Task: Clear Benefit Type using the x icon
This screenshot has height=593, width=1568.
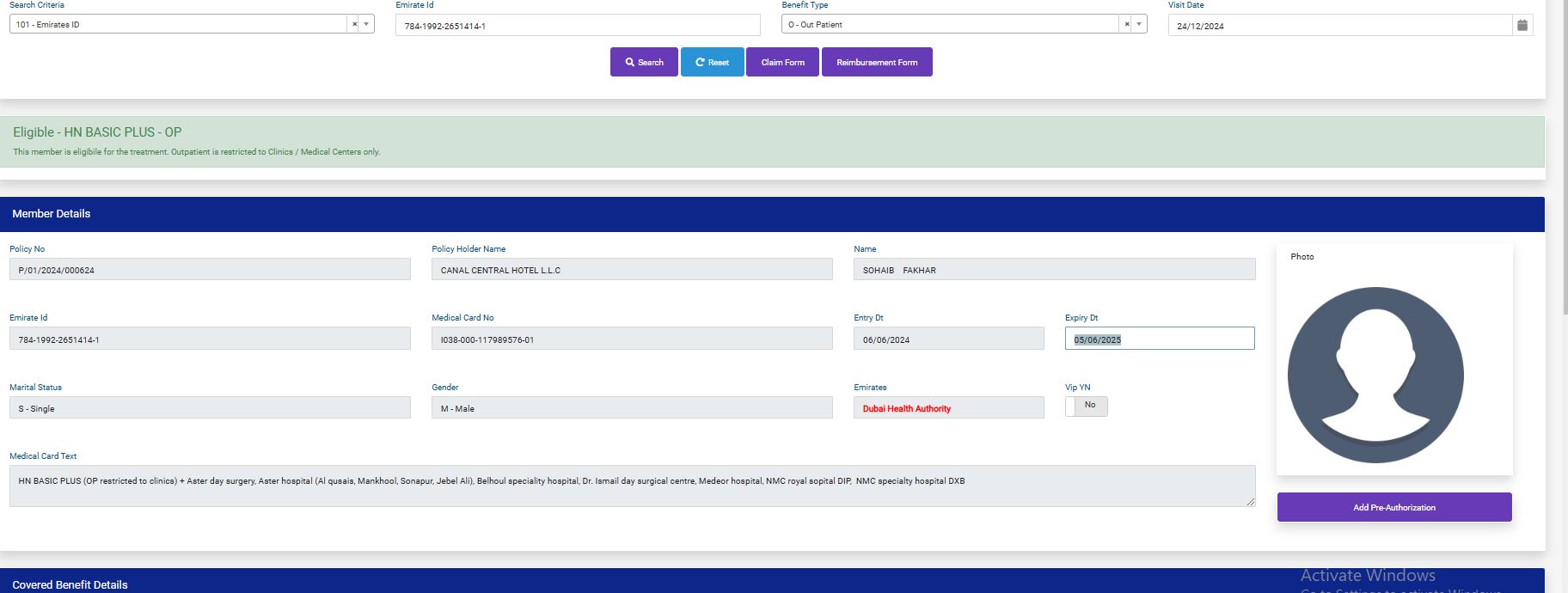Action: (x=1127, y=24)
